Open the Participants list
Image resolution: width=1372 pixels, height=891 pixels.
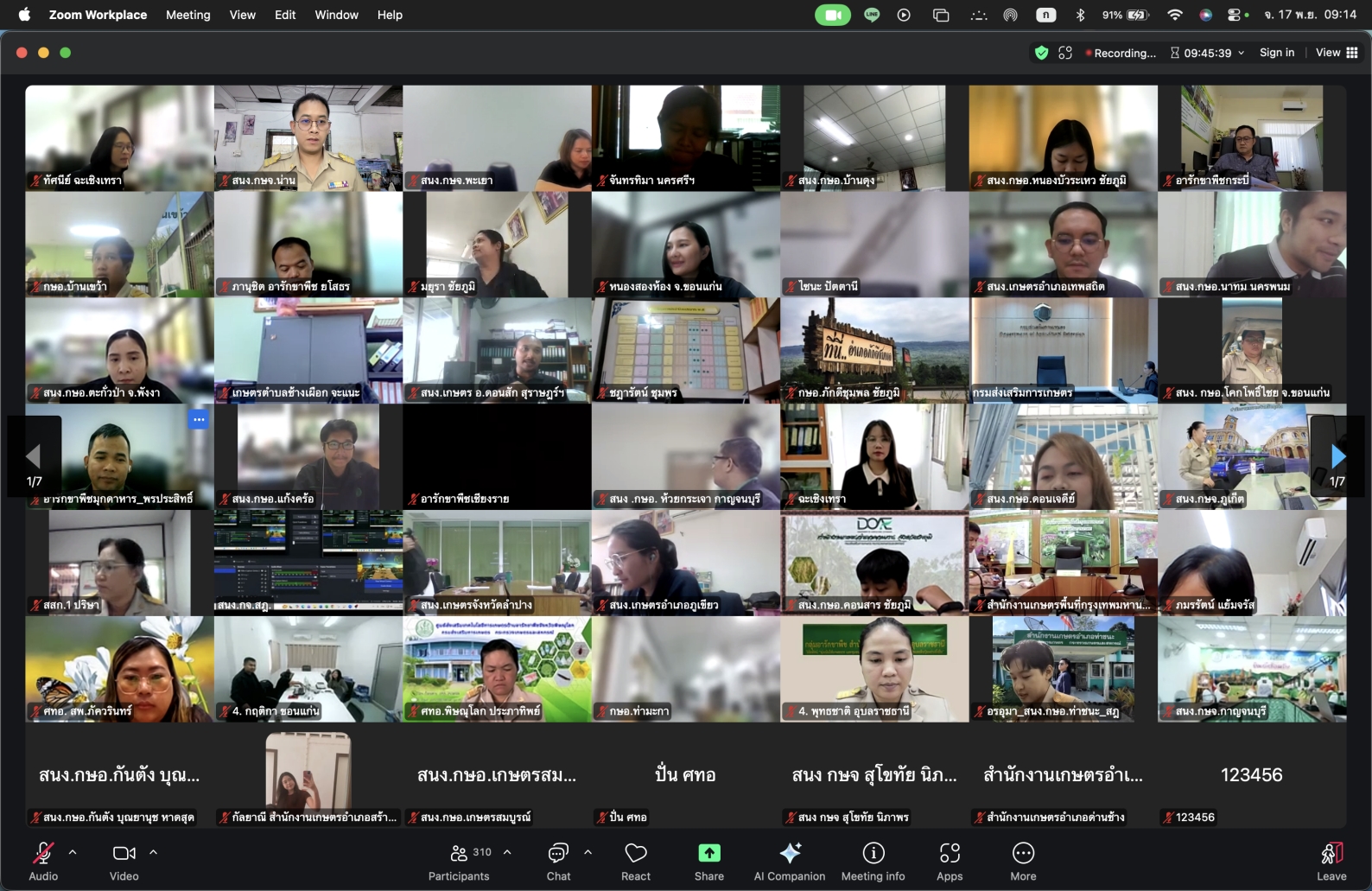[x=459, y=862]
